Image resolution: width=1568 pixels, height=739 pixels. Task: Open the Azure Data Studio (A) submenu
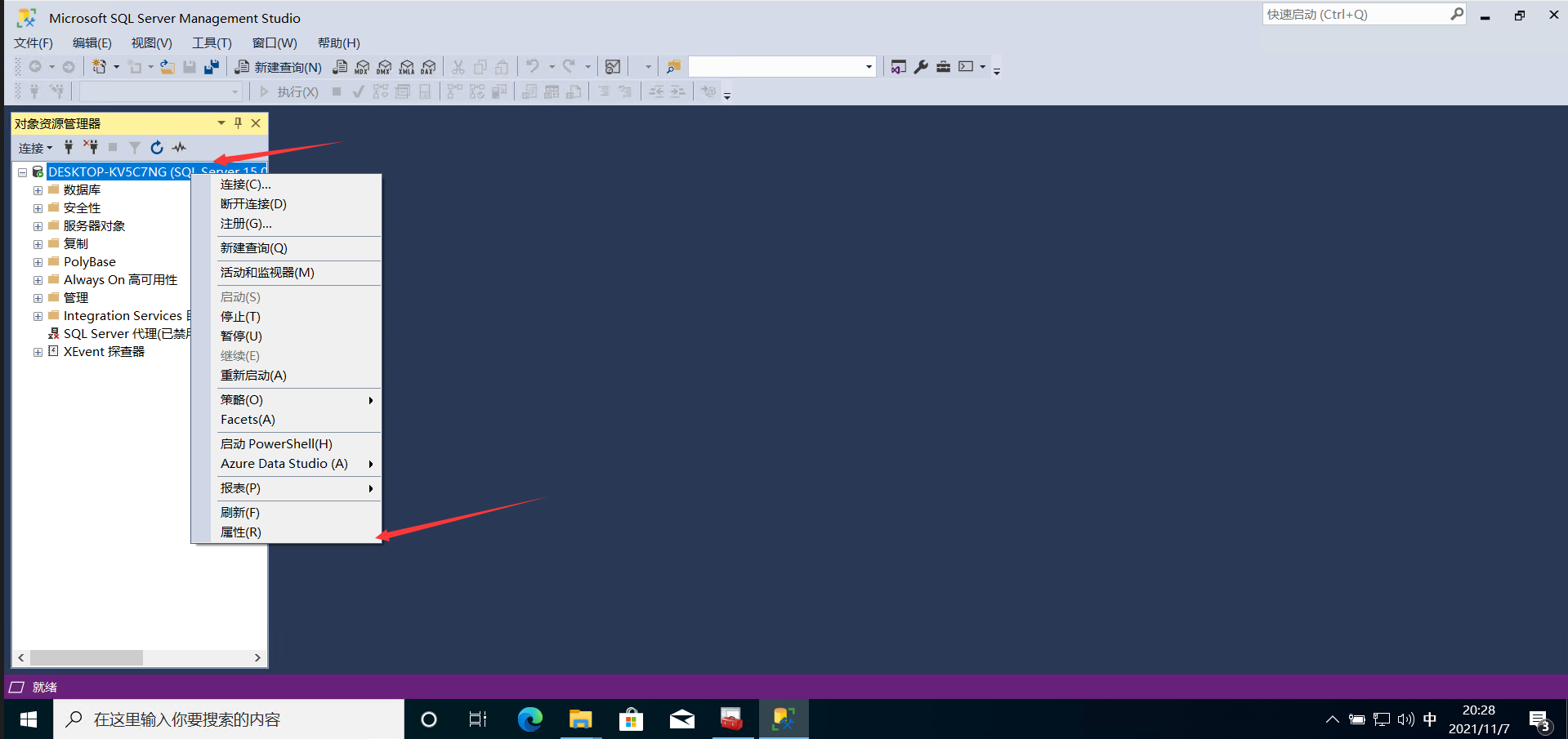(286, 464)
